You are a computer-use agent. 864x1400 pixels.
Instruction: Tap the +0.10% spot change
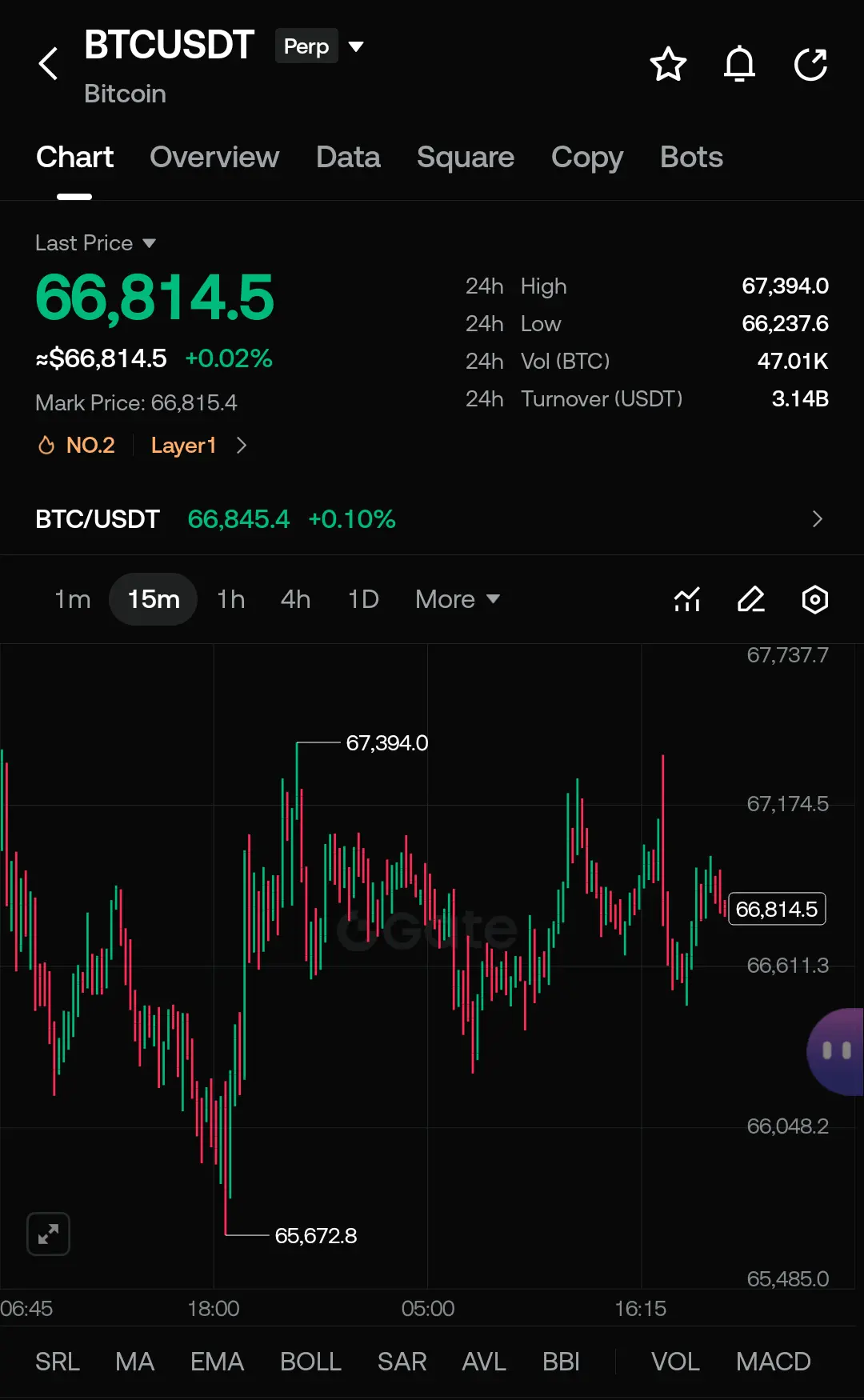coord(352,519)
